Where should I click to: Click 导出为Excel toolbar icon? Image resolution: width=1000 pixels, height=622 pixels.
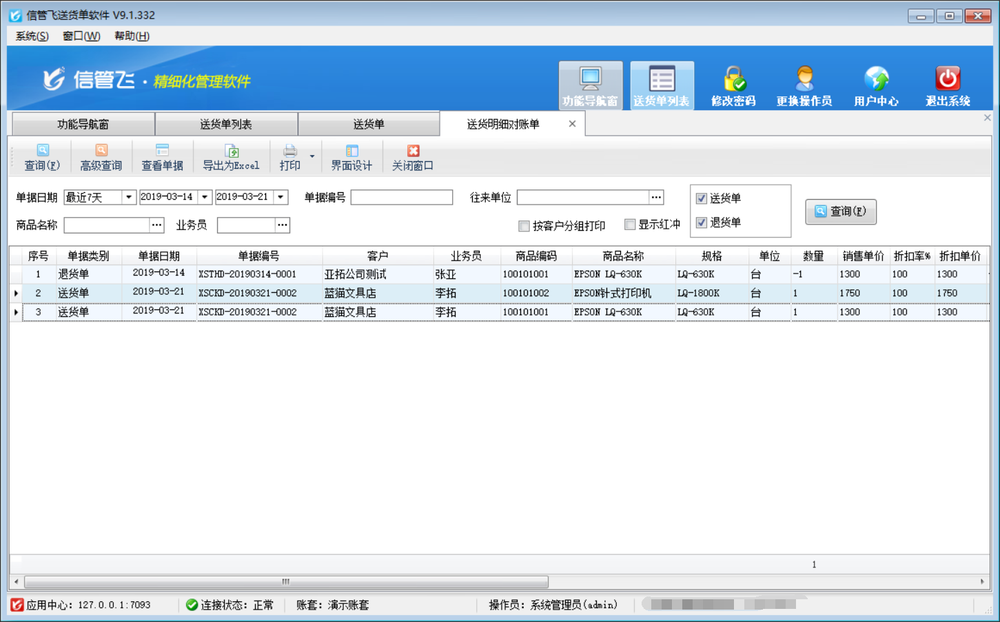click(231, 158)
